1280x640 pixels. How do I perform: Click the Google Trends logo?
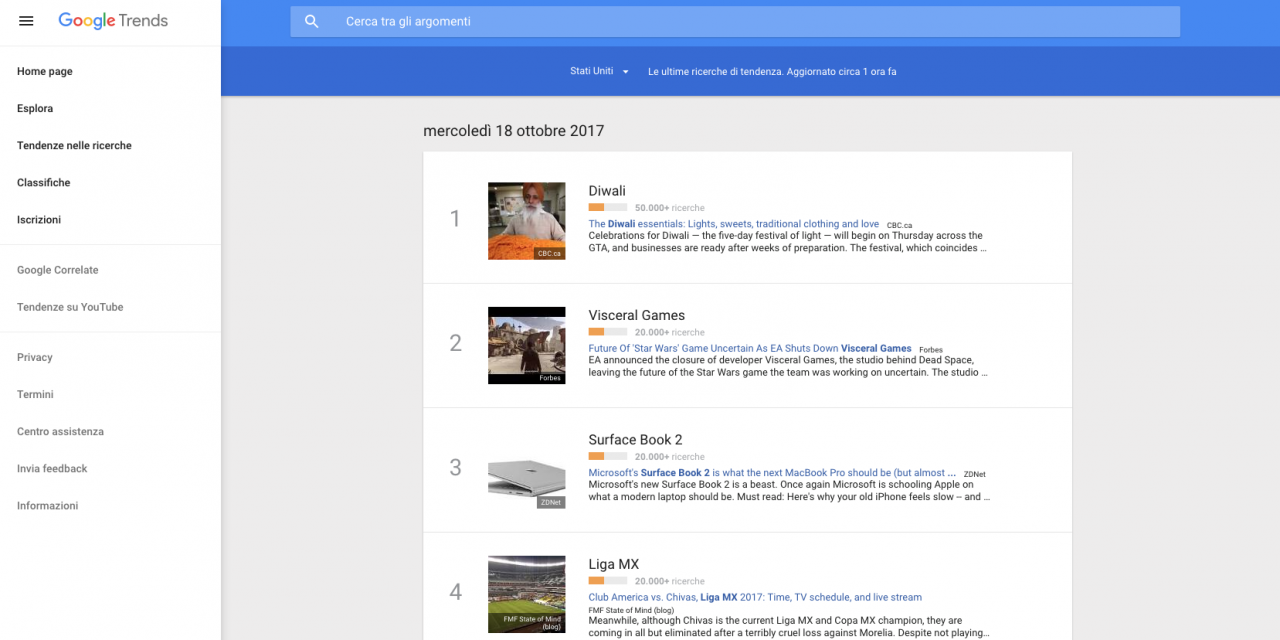pos(113,21)
